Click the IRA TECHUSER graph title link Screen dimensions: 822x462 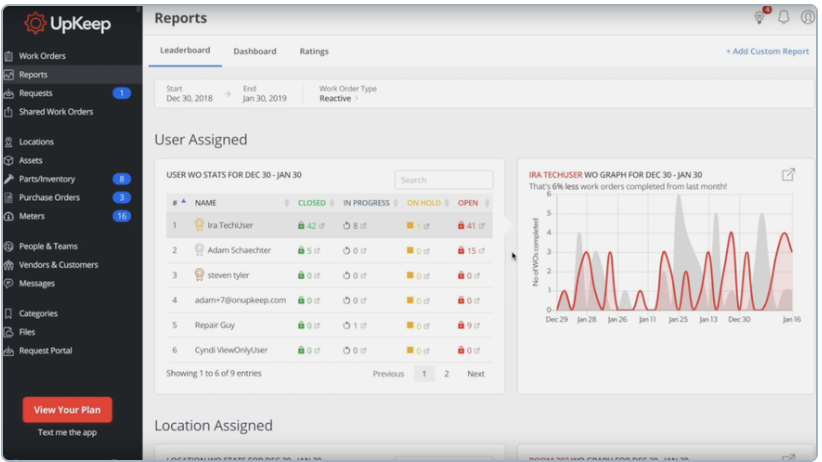pos(555,175)
